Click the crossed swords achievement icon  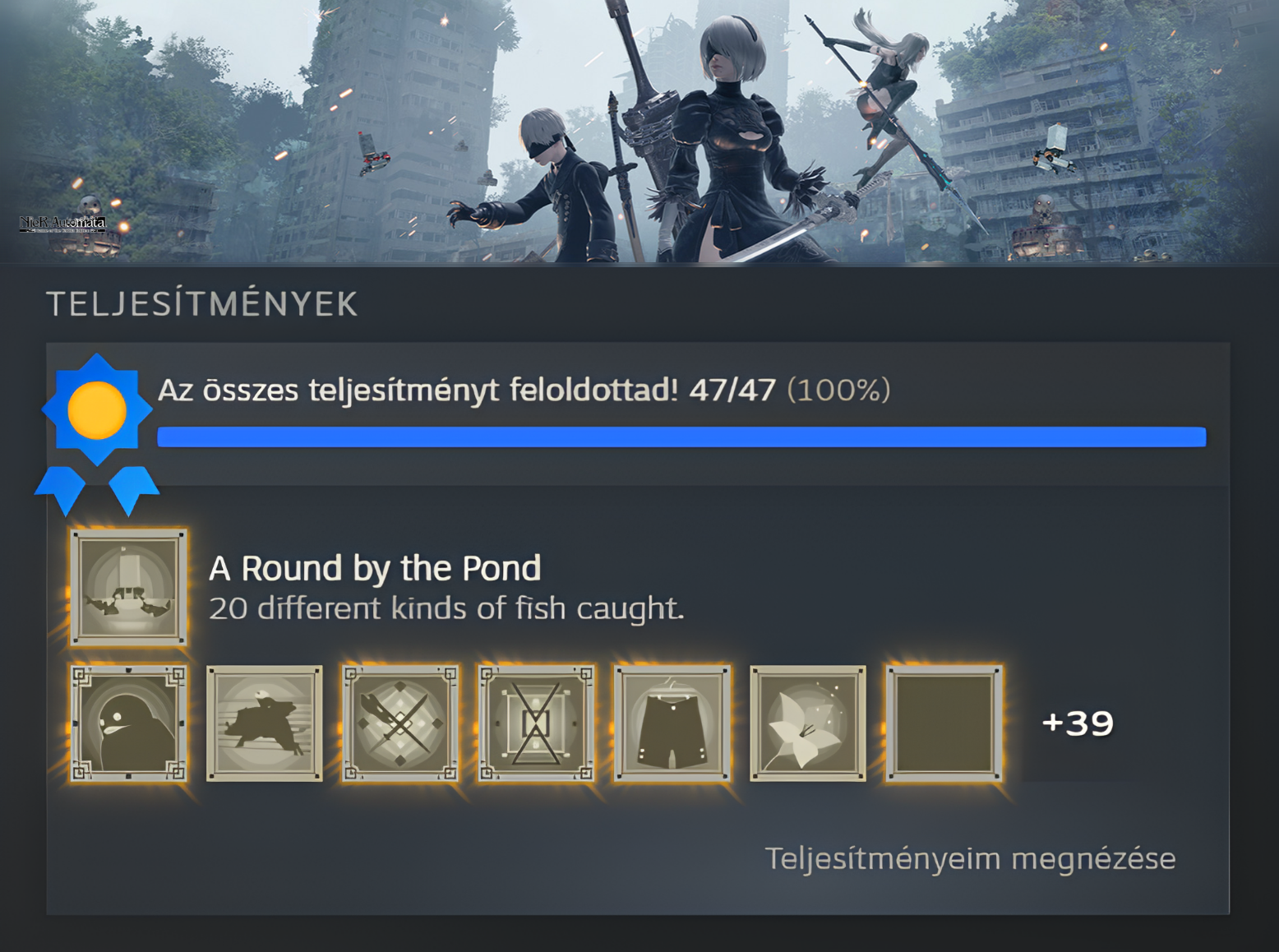pos(400,723)
